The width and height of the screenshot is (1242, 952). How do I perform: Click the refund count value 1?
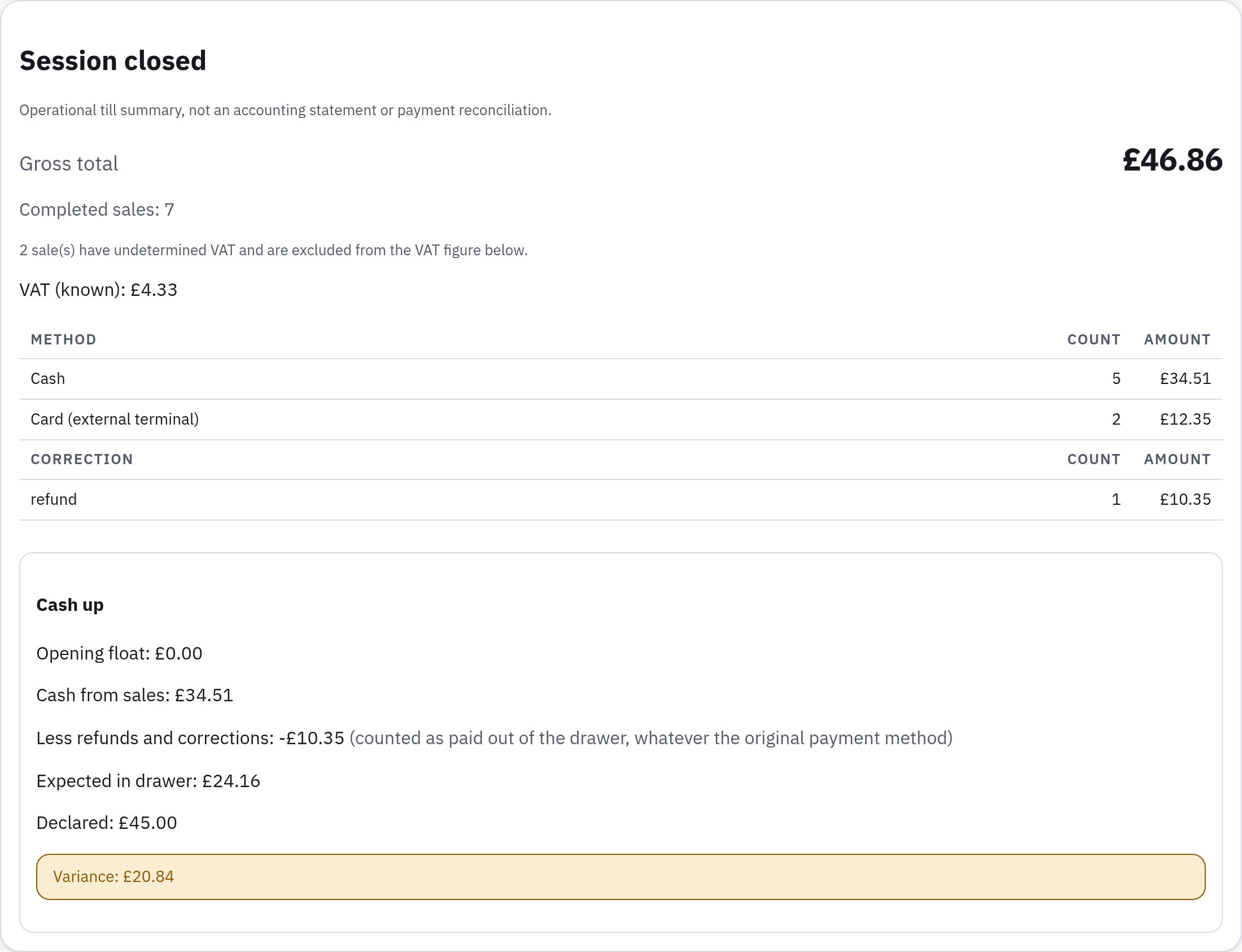tap(1116, 499)
